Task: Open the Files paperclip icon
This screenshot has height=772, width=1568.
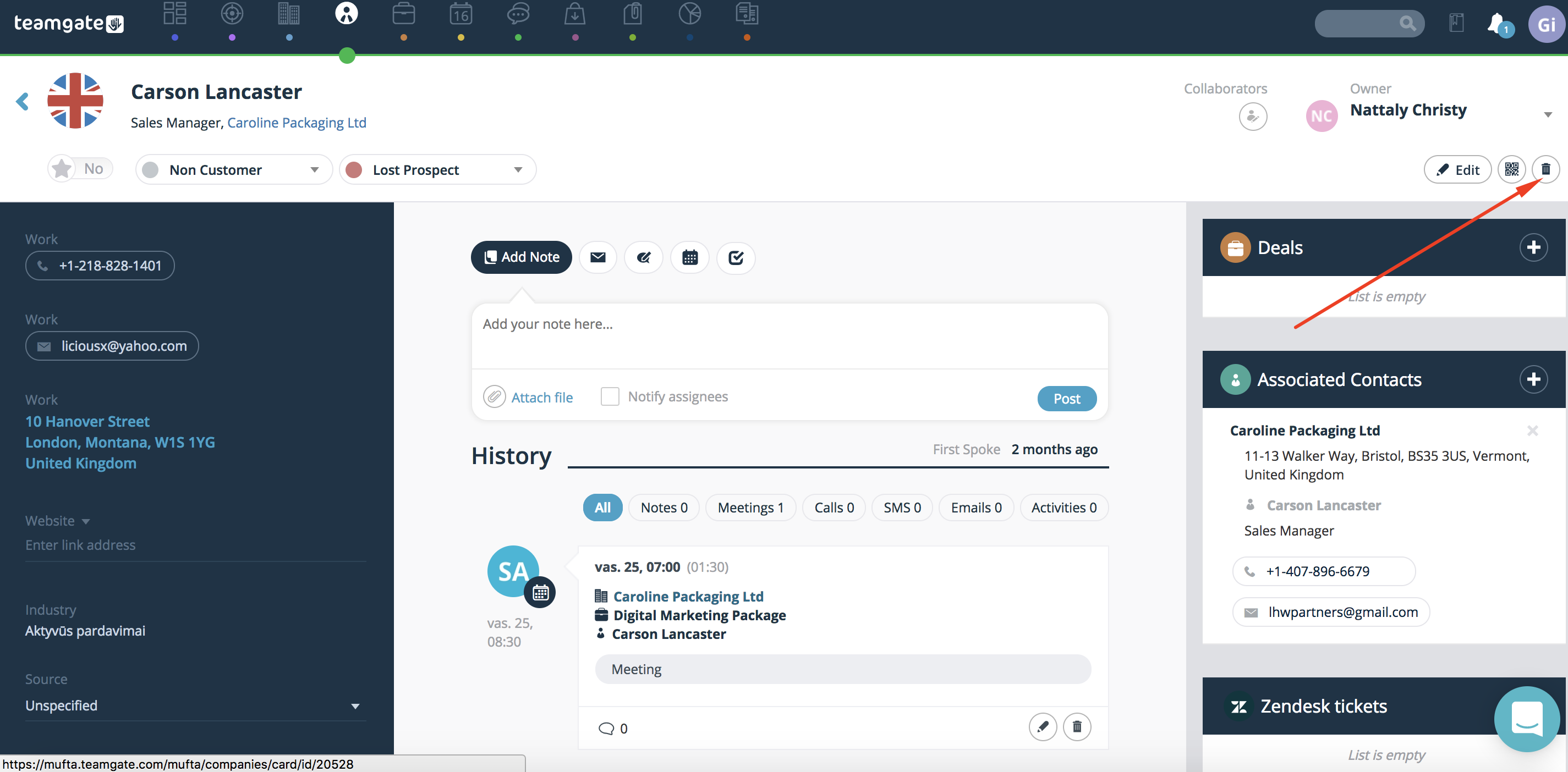Action: pyautogui.click(x=633, y=13)
